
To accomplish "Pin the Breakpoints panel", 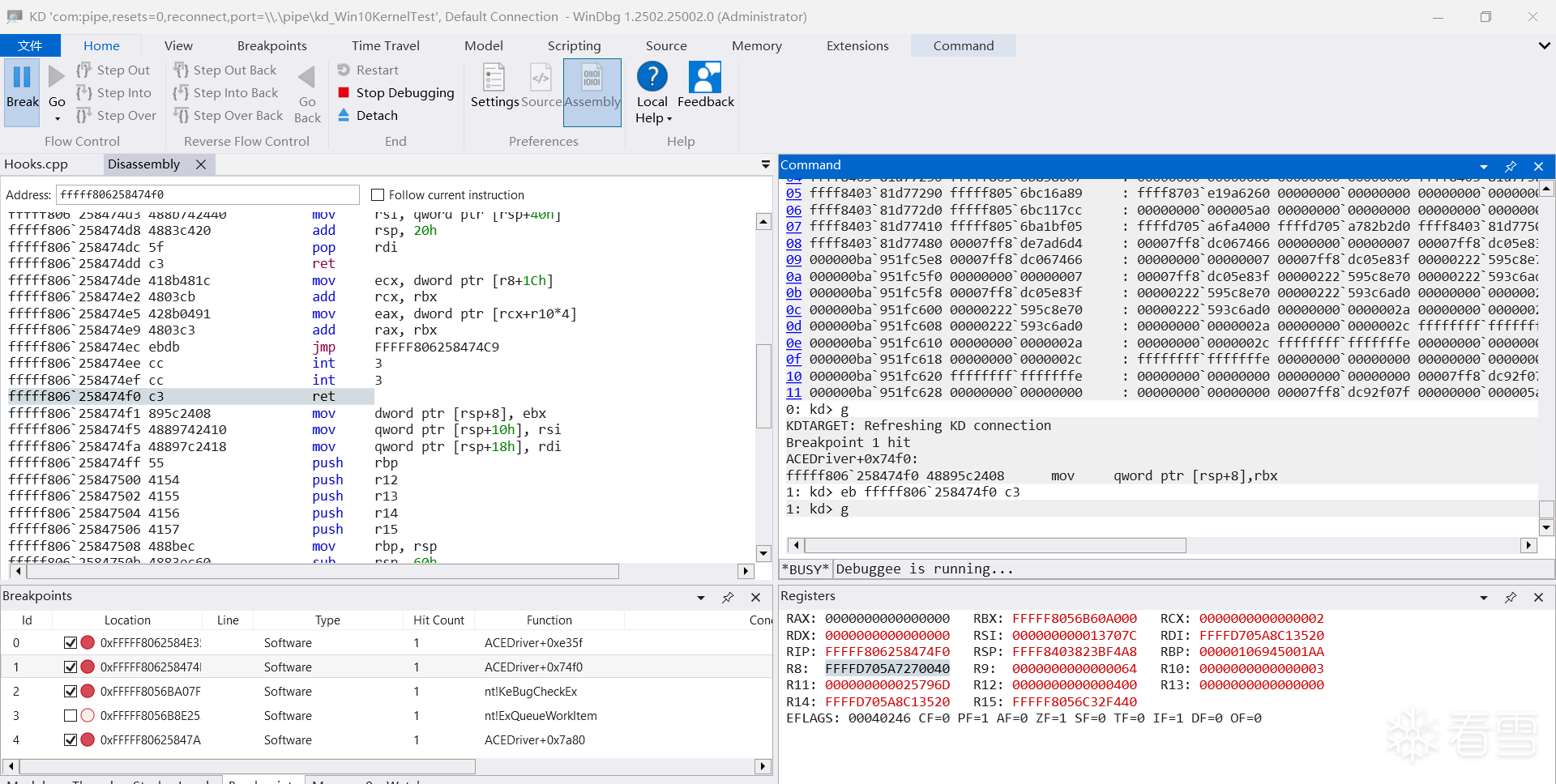I will click(728, 598).
